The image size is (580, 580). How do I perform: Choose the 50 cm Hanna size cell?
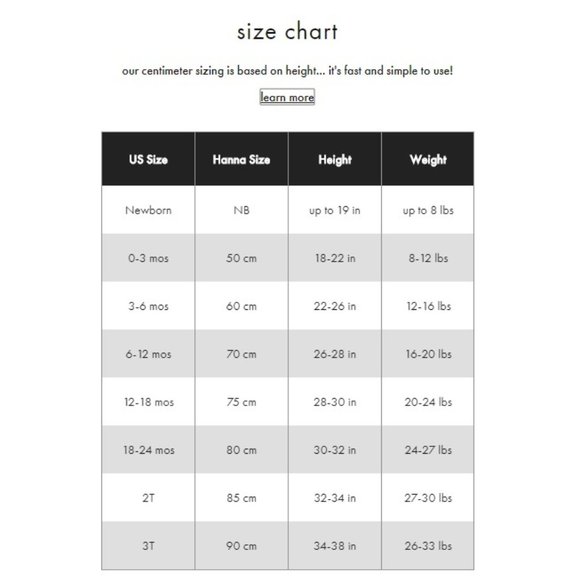pyautogui.click(x=242, y=258)
